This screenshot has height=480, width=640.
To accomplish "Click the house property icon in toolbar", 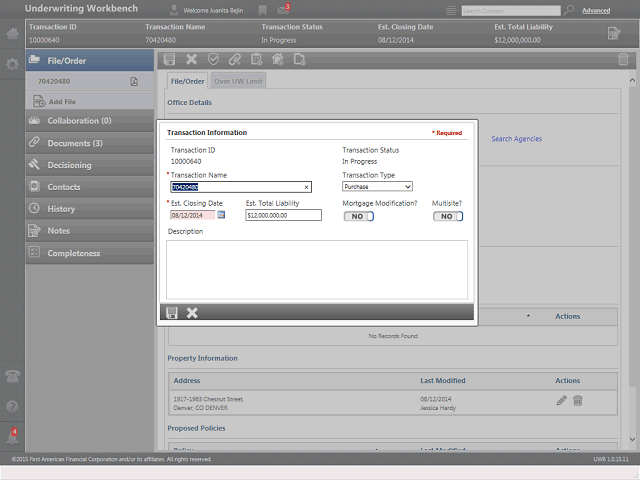I will coord(278,60).
